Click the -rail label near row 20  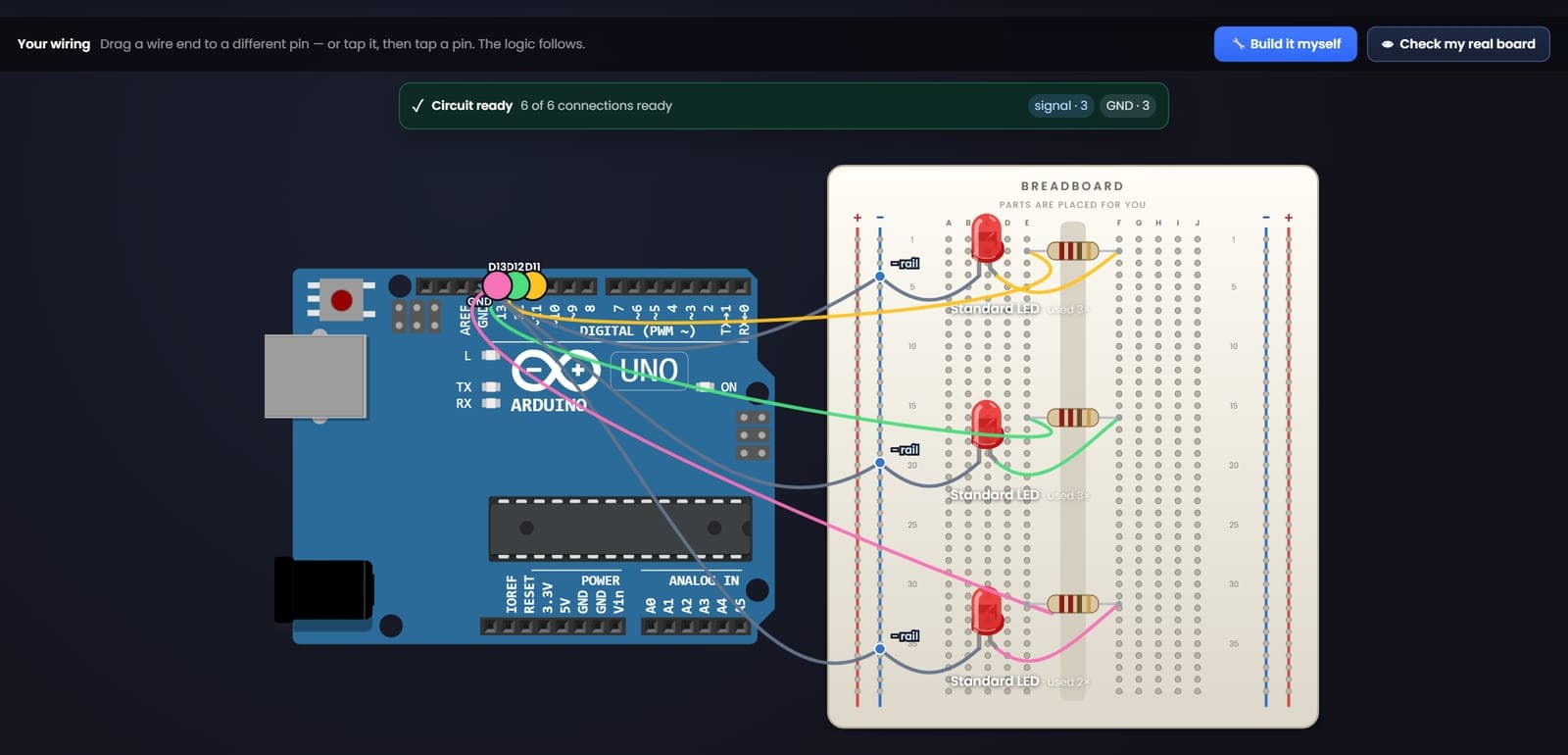[x=905, y=449]
